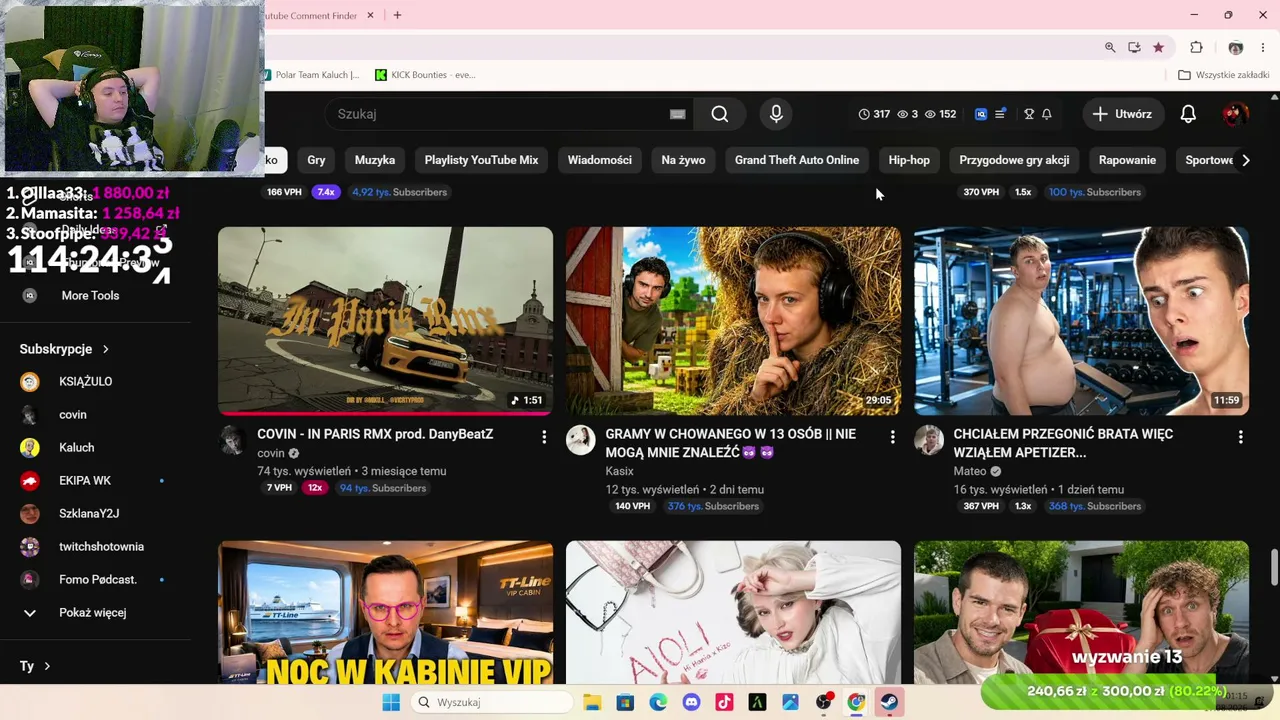This screenshot has height=720, width=1280.
Task: Click the vidIQ logo icon in the toolbar
Action: (x=981, y=114)
